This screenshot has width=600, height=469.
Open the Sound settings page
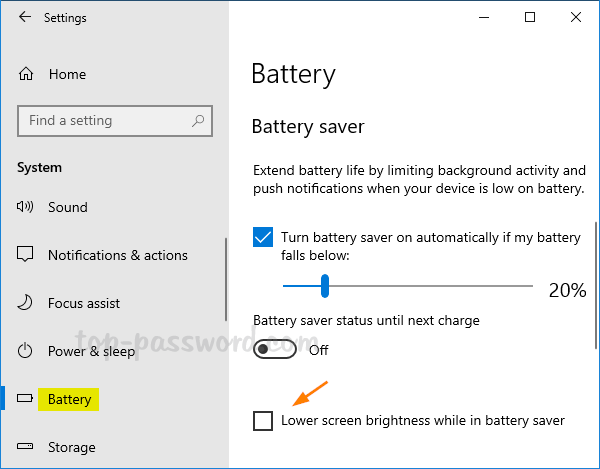point(68,207)
